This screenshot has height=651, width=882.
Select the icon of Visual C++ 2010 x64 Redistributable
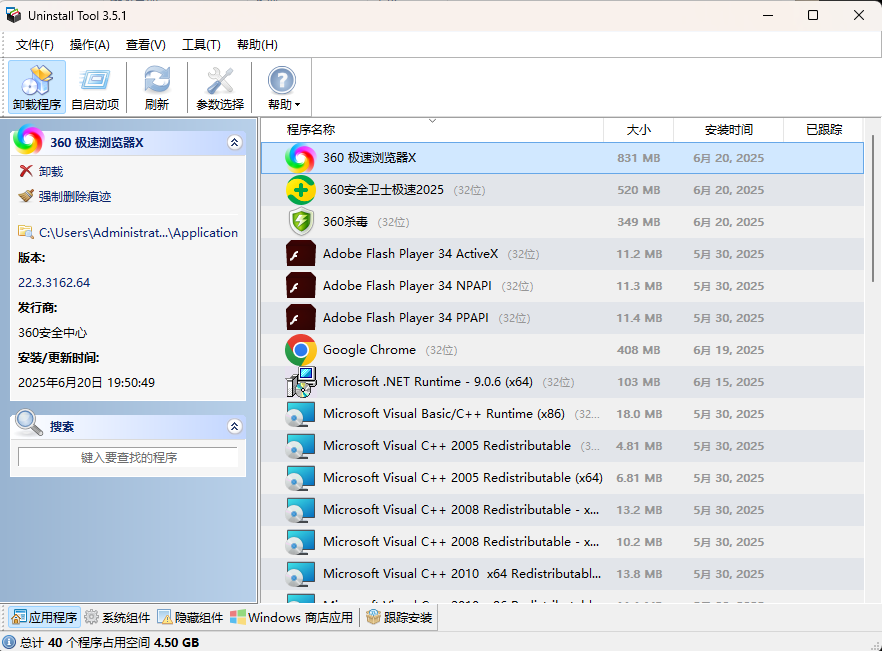tap(300, 574)
